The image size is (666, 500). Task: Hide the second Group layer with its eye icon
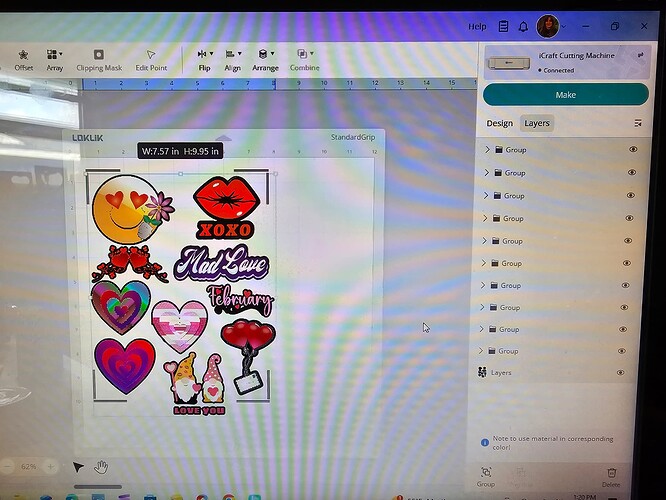pos(632,172)
